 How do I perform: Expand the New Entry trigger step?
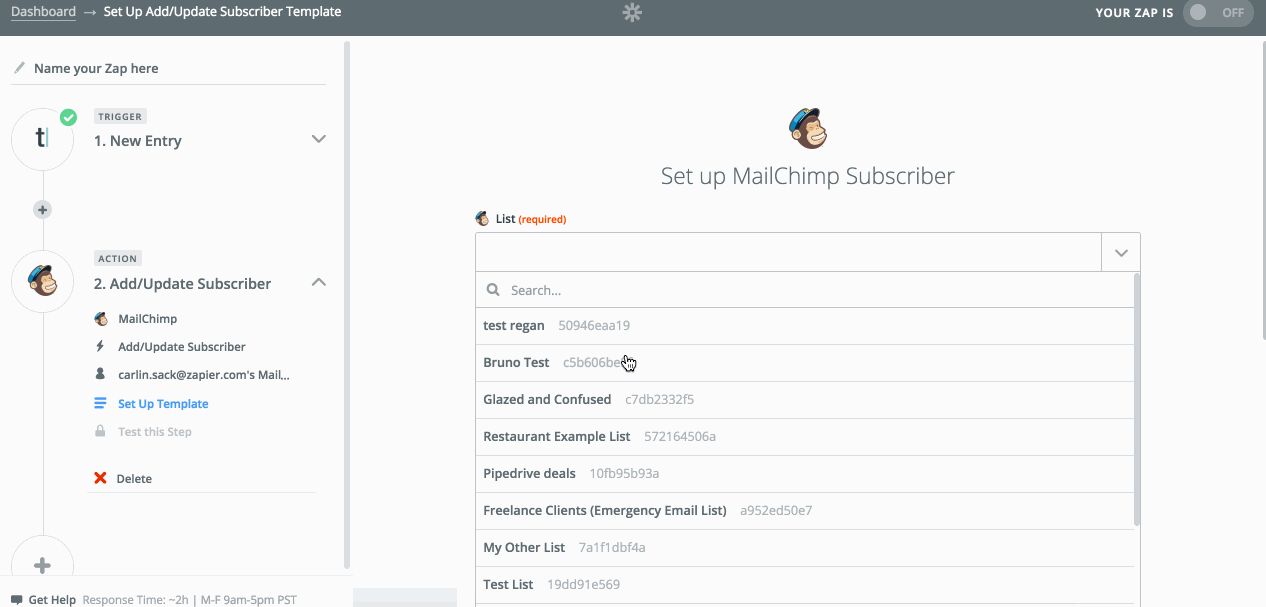pyautogui.click(x=318, y=139)
